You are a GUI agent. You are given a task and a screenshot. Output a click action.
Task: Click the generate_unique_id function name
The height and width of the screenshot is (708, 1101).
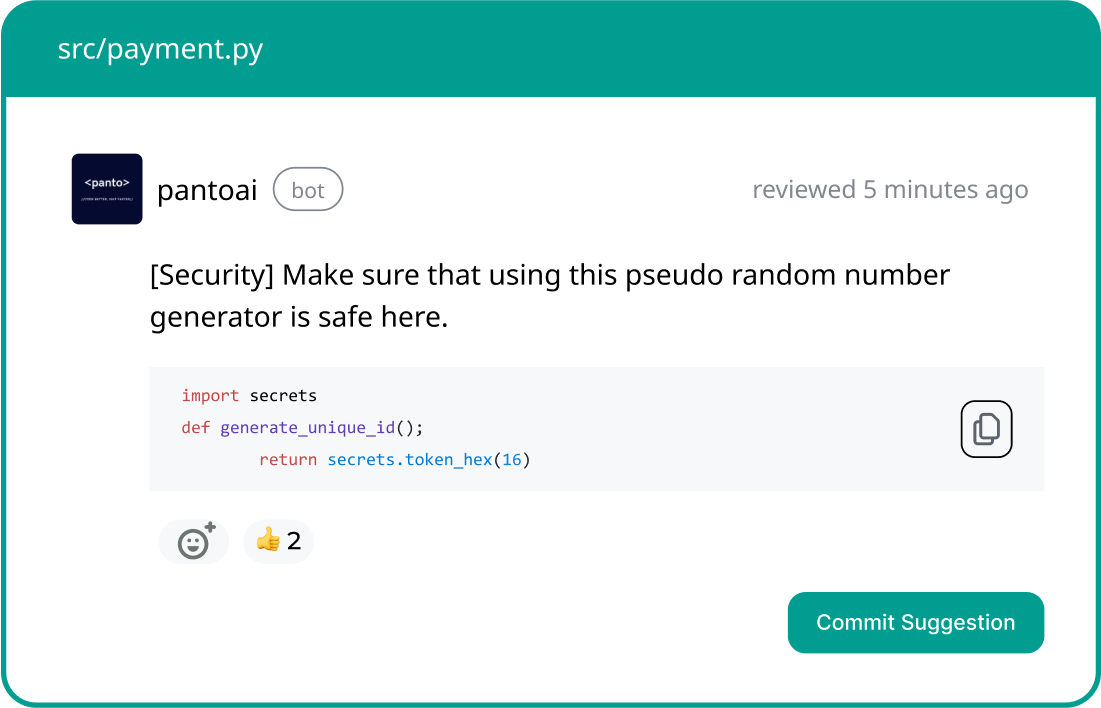308,428
